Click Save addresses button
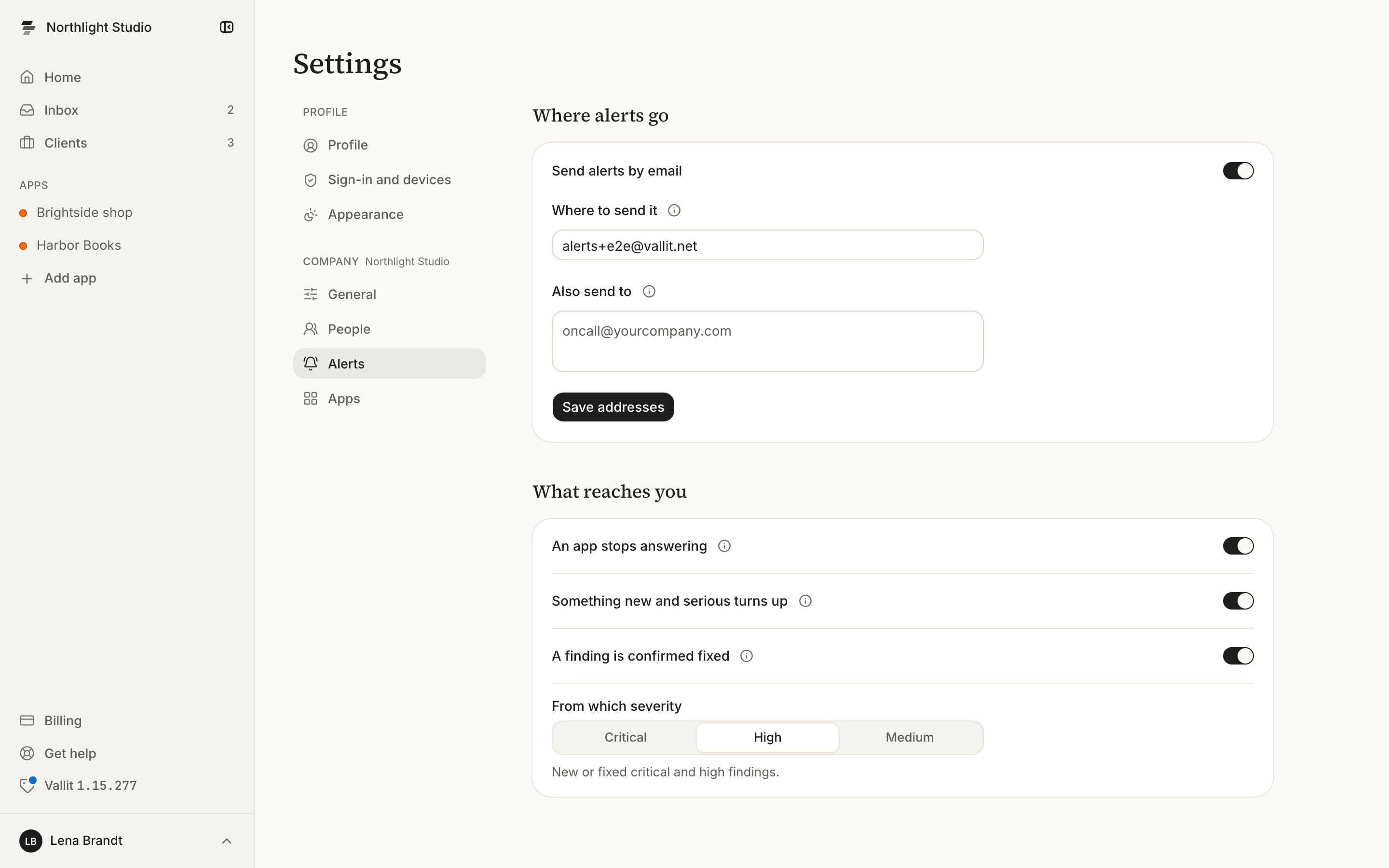Image resolution: width=1389 pixels, height=868 pixels. pos(613,407)
